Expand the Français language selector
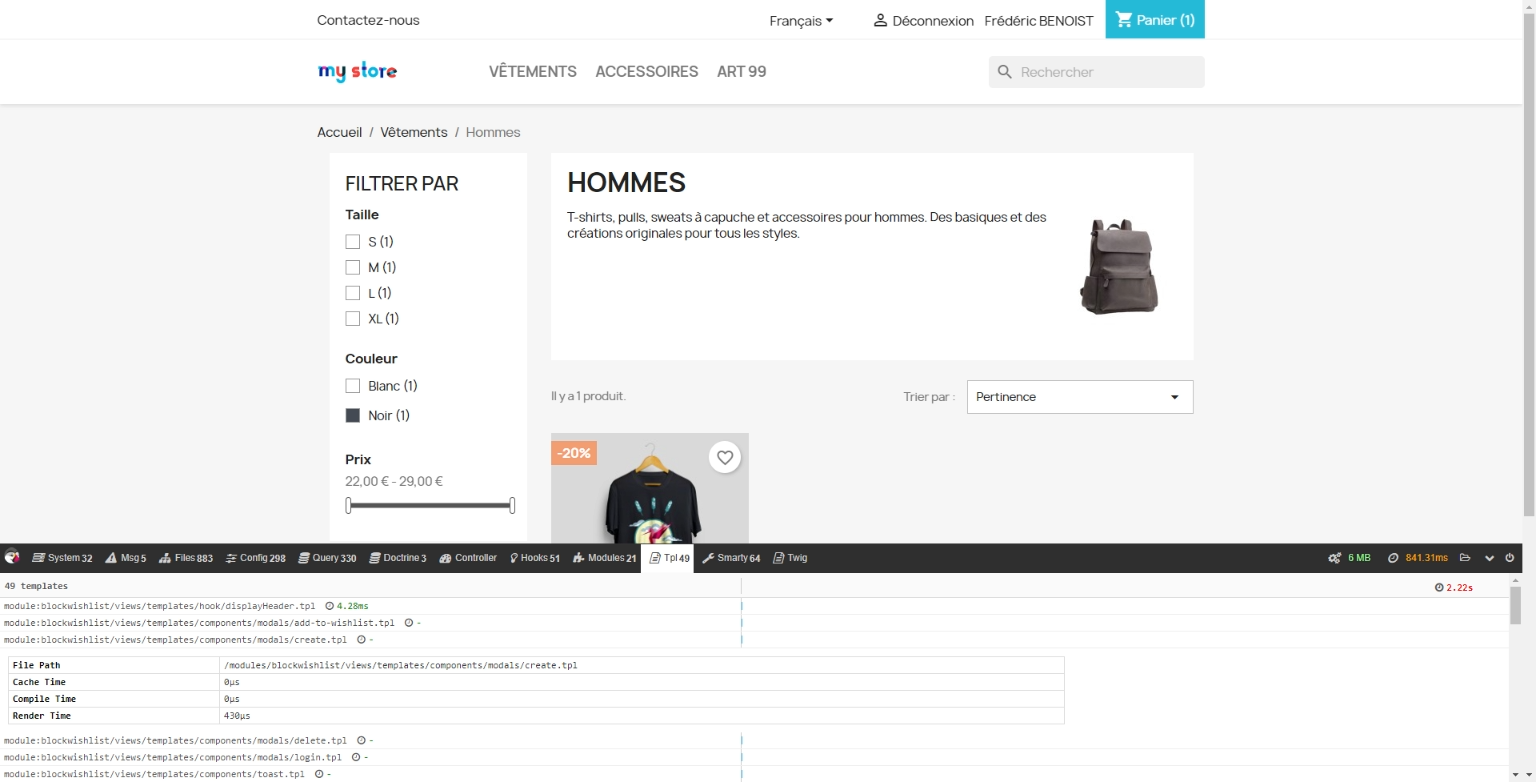The width and height of the screenshot is (1536, 782). (x=801, y=21)
